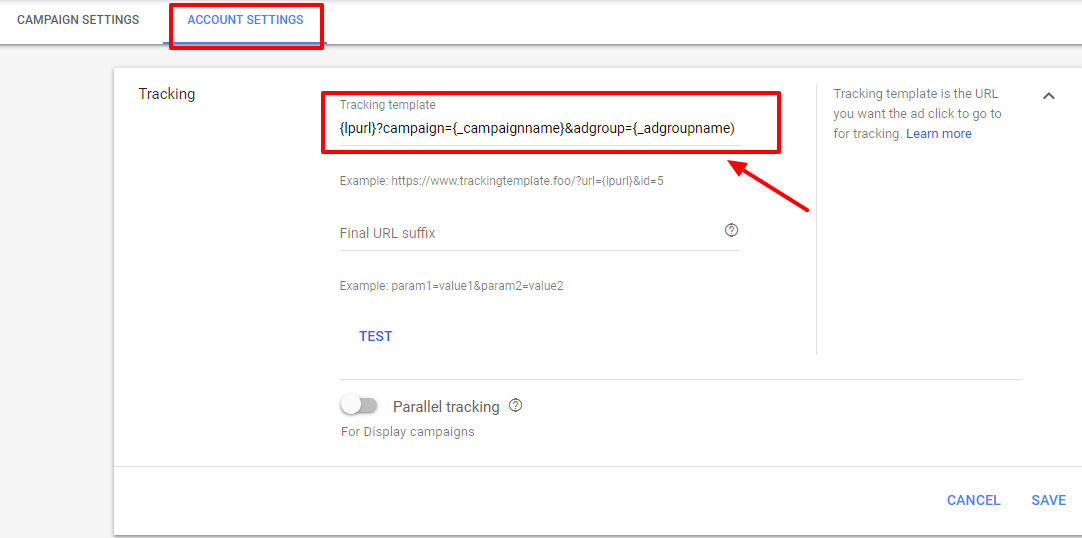The image size is (1082, 538).
Task: Switch to the Campaign Settings tab
Action: 78,20
